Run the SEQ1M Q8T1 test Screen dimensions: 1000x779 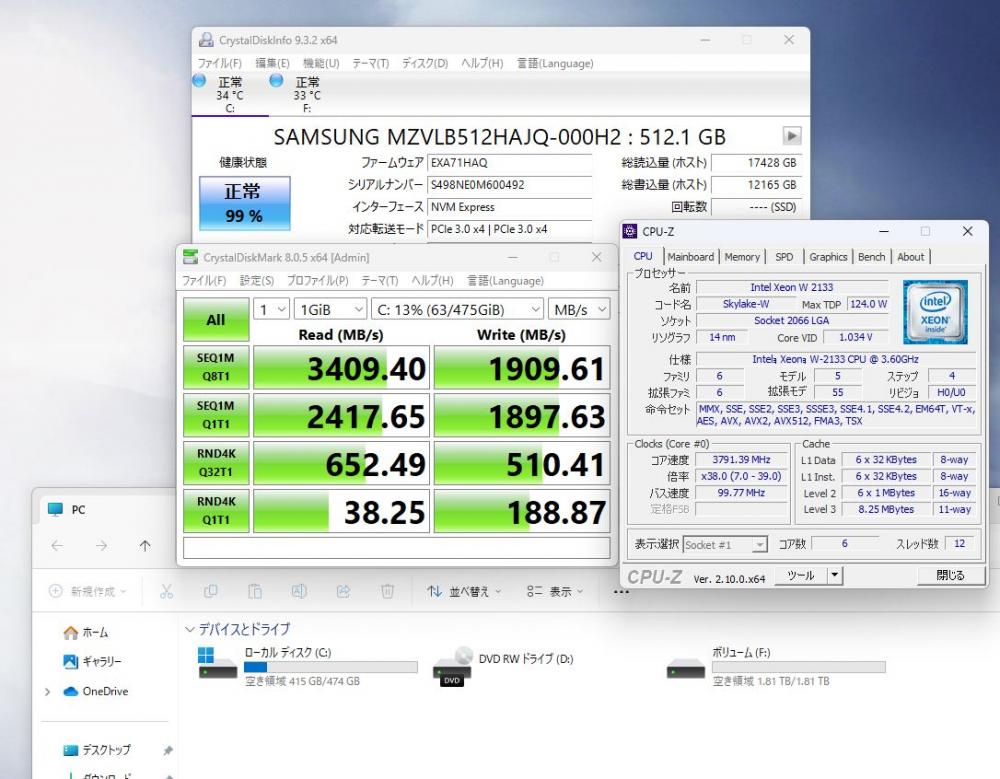coord(216,367)
